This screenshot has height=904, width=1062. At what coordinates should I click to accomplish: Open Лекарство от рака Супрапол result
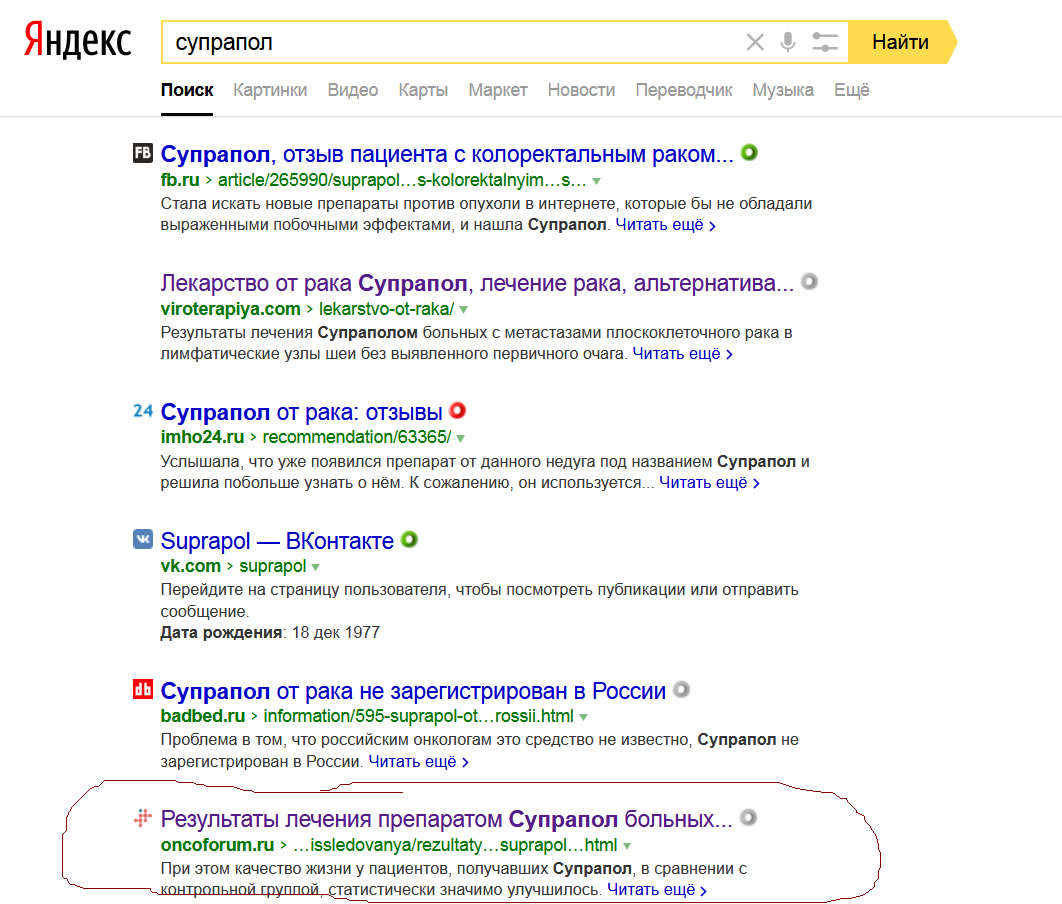click(x=477, y=283)
